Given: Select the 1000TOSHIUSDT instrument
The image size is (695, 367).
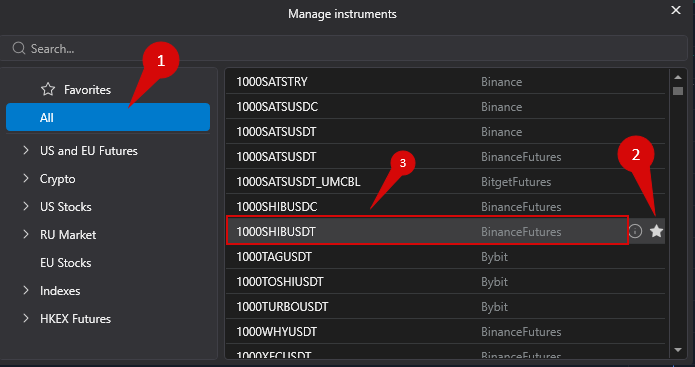Looking at the screenshot, I should click(445, 281).
